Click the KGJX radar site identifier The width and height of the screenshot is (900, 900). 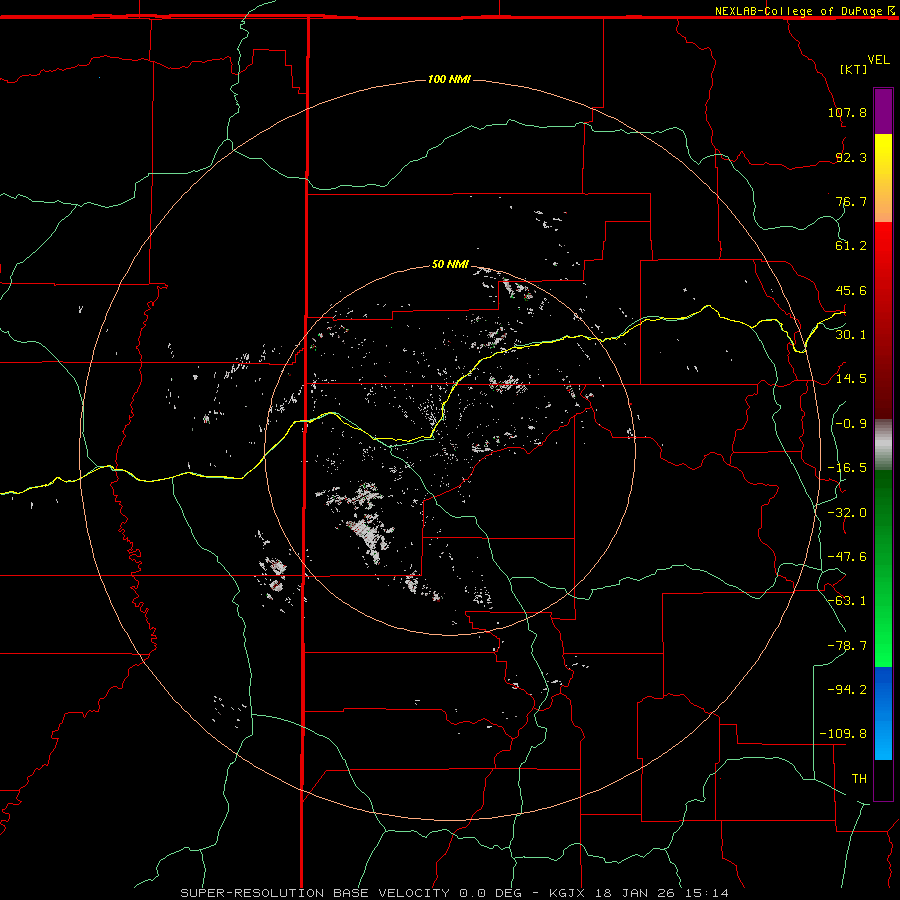(x=567, y=893)
